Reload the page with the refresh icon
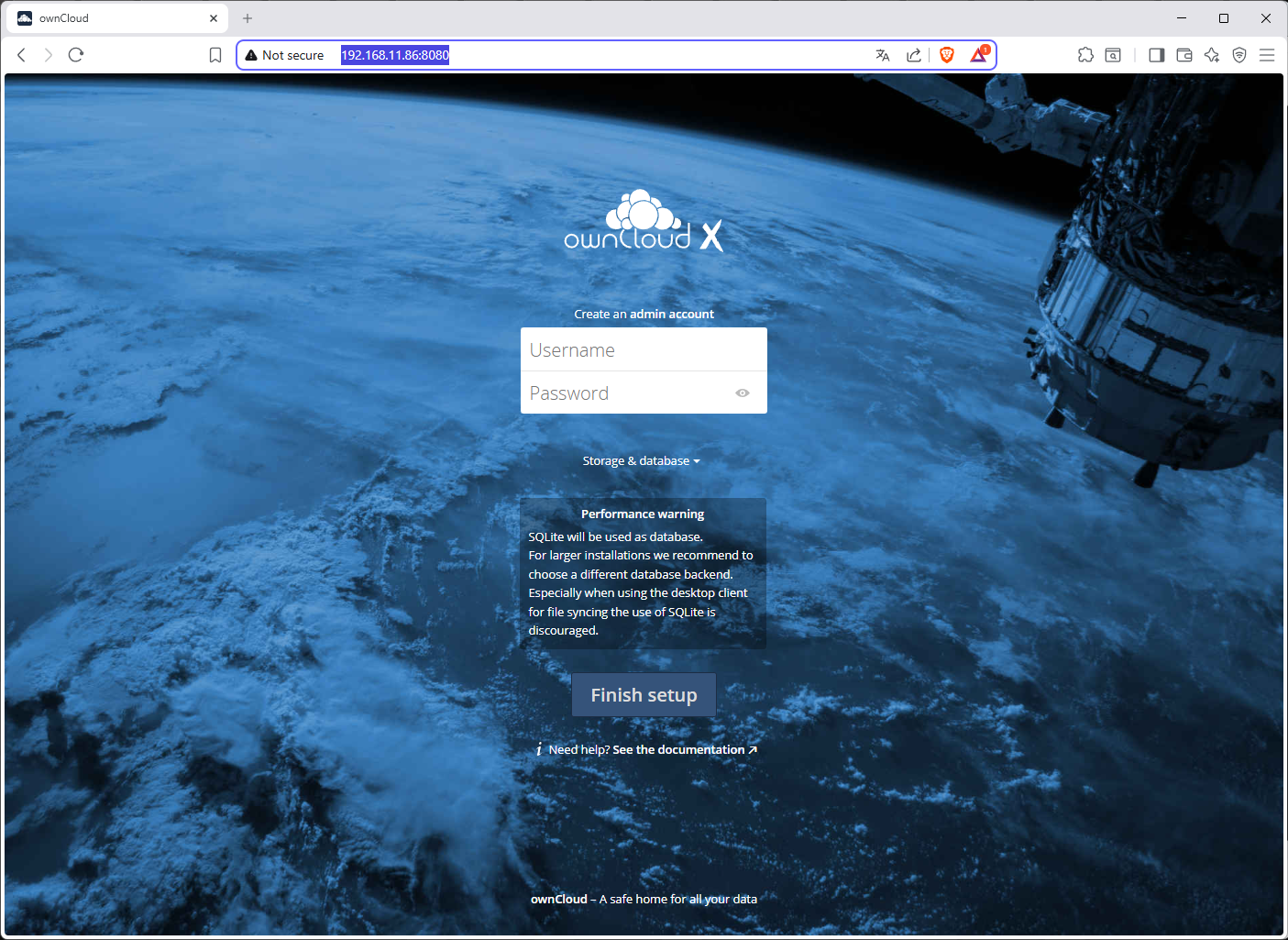This screenshot has height=940, width=1288. [x=76, y=55]
